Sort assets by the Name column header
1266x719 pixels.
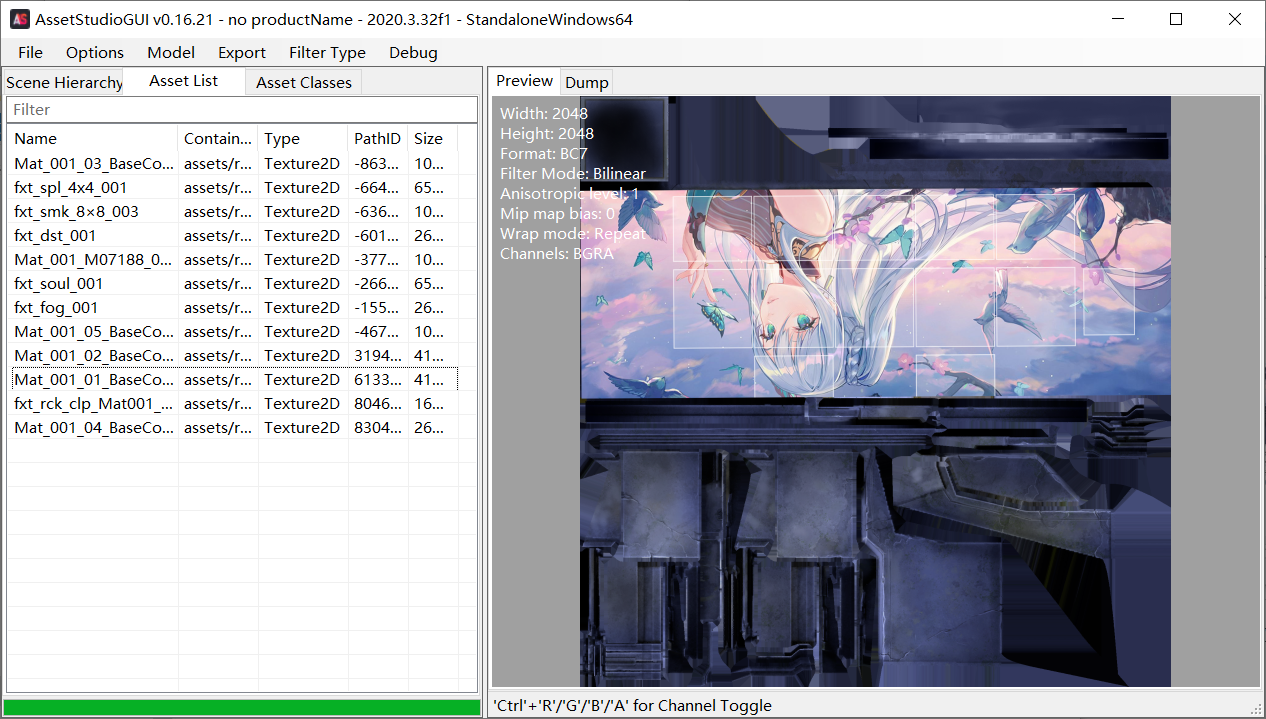[93, 139]
